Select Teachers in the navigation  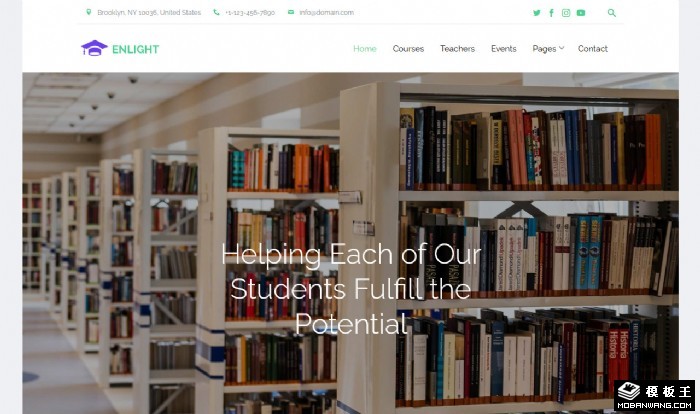(x=457, y=49)
